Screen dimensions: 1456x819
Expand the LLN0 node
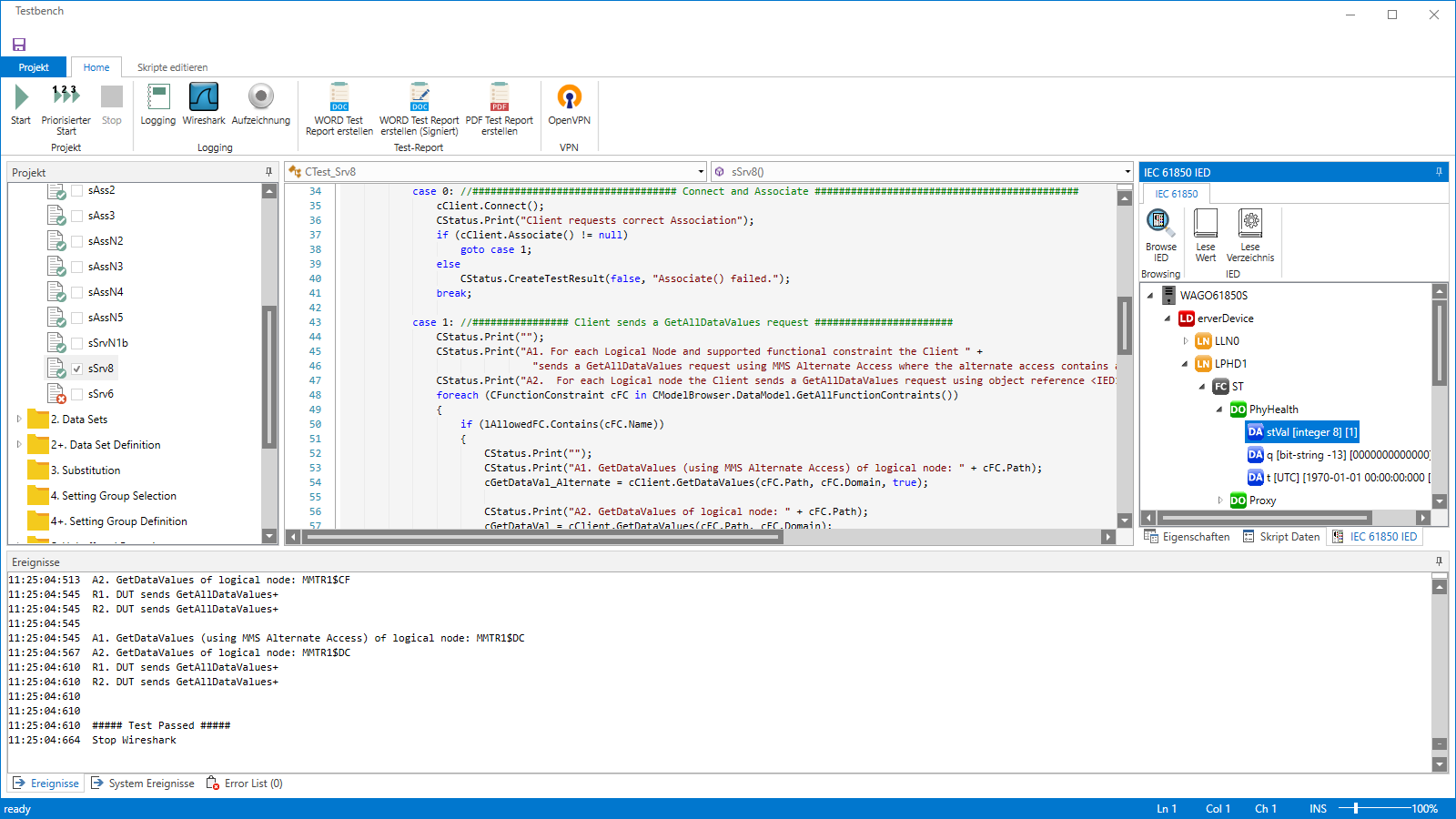coord(1185,341)
